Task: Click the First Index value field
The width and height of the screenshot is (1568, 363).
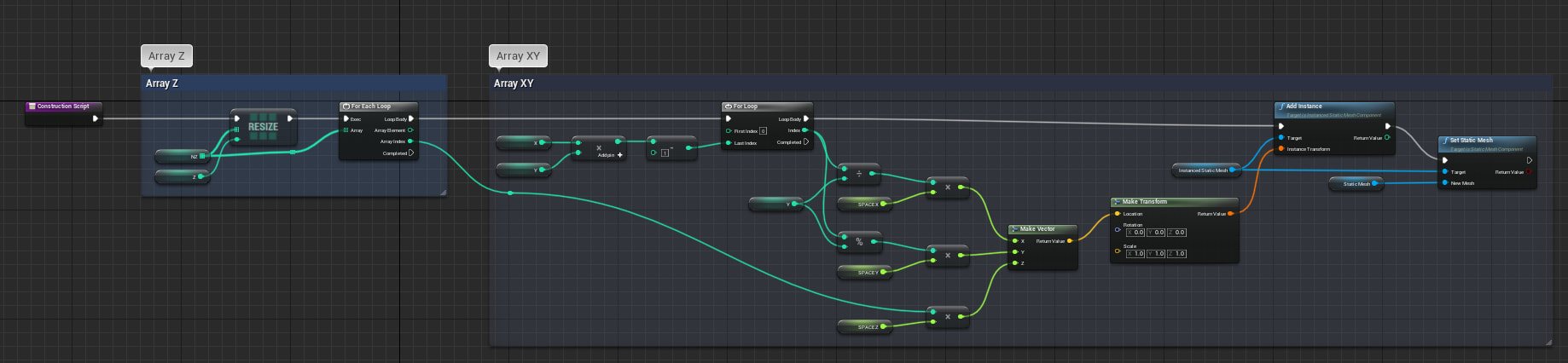Action: (763, 131)
